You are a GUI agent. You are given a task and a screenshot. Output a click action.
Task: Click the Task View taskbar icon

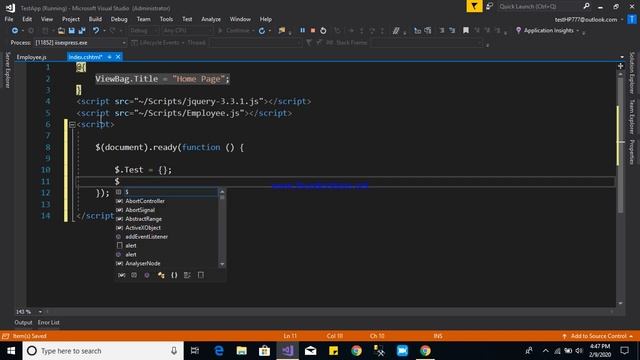point(195,351)
